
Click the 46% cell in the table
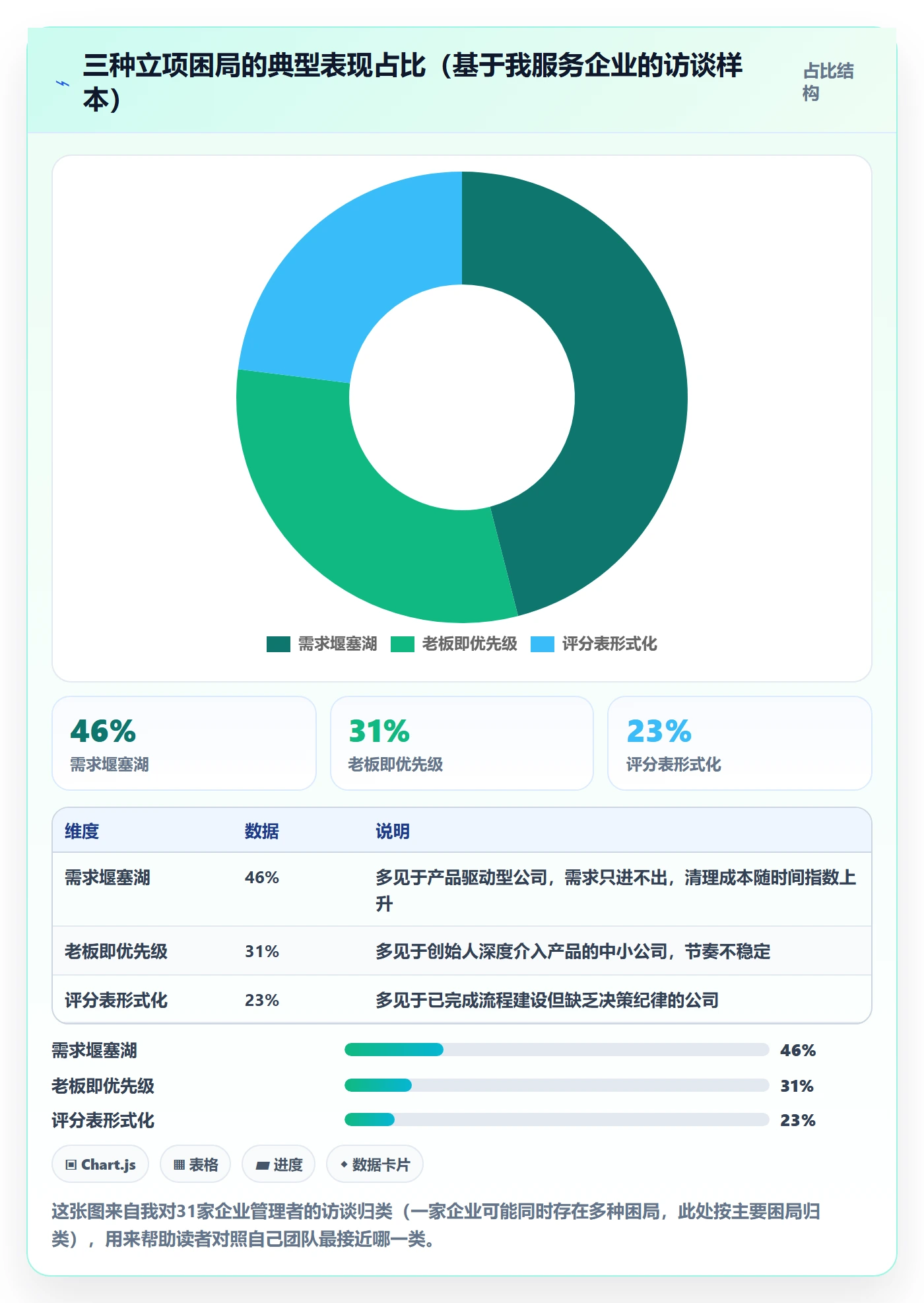click(x=262, y=877)
